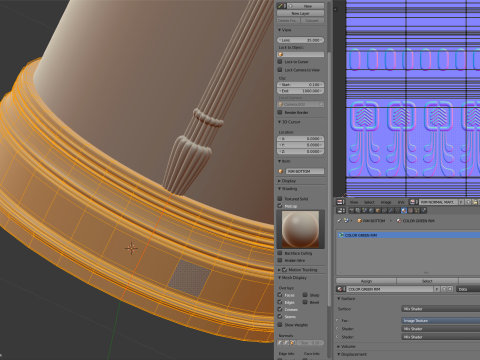This screenshot has width=480, height=360.
Task: Open the Scene properties tab icon
Action: 364,210
